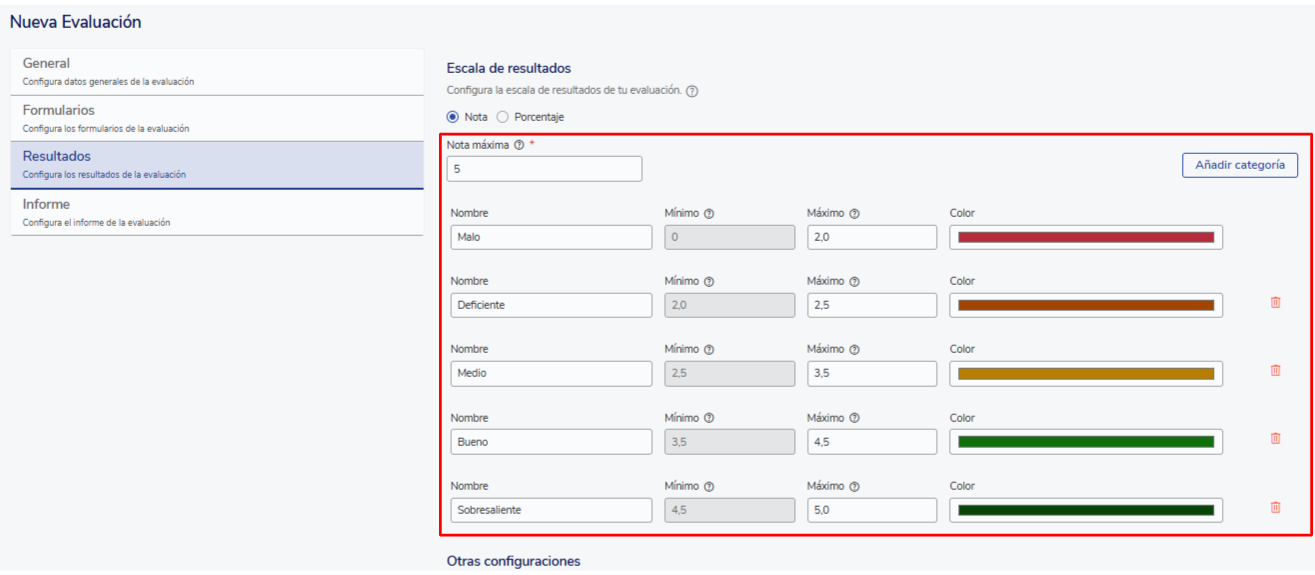Click help icon next to Nota máxima
The width and height of the screenshot is (1315, 575).
pyautogui.click(x=519, y=145)
